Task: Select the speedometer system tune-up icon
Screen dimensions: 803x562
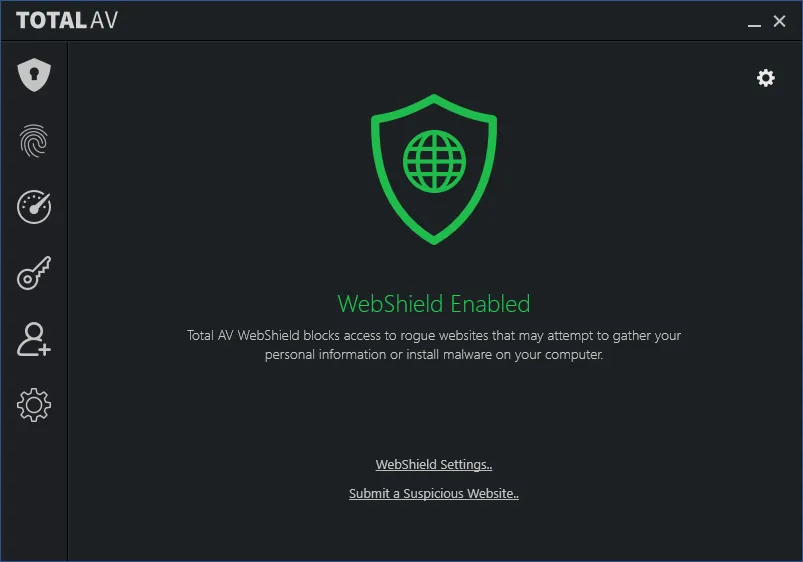Action: [x=34, y=207]
